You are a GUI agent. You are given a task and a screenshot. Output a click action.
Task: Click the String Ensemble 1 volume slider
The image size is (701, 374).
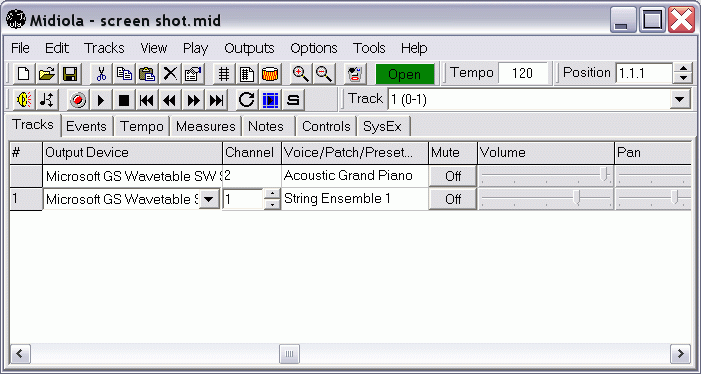pos(545,199)
